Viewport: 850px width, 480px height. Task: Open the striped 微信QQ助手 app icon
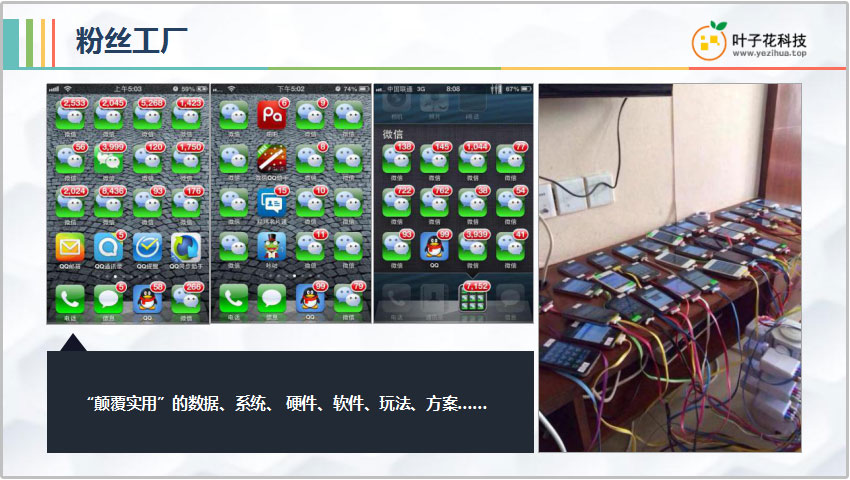pyautogui.click(x=272, y=159)
